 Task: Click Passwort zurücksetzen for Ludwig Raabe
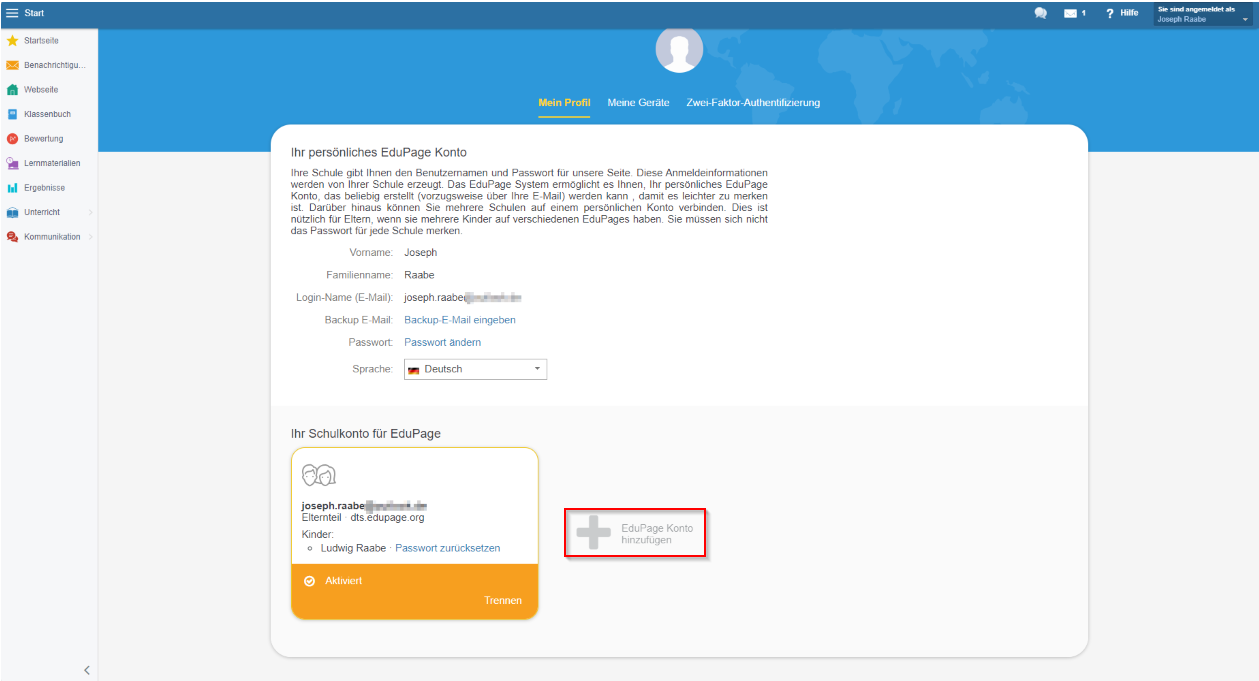(x=447, y=548)
